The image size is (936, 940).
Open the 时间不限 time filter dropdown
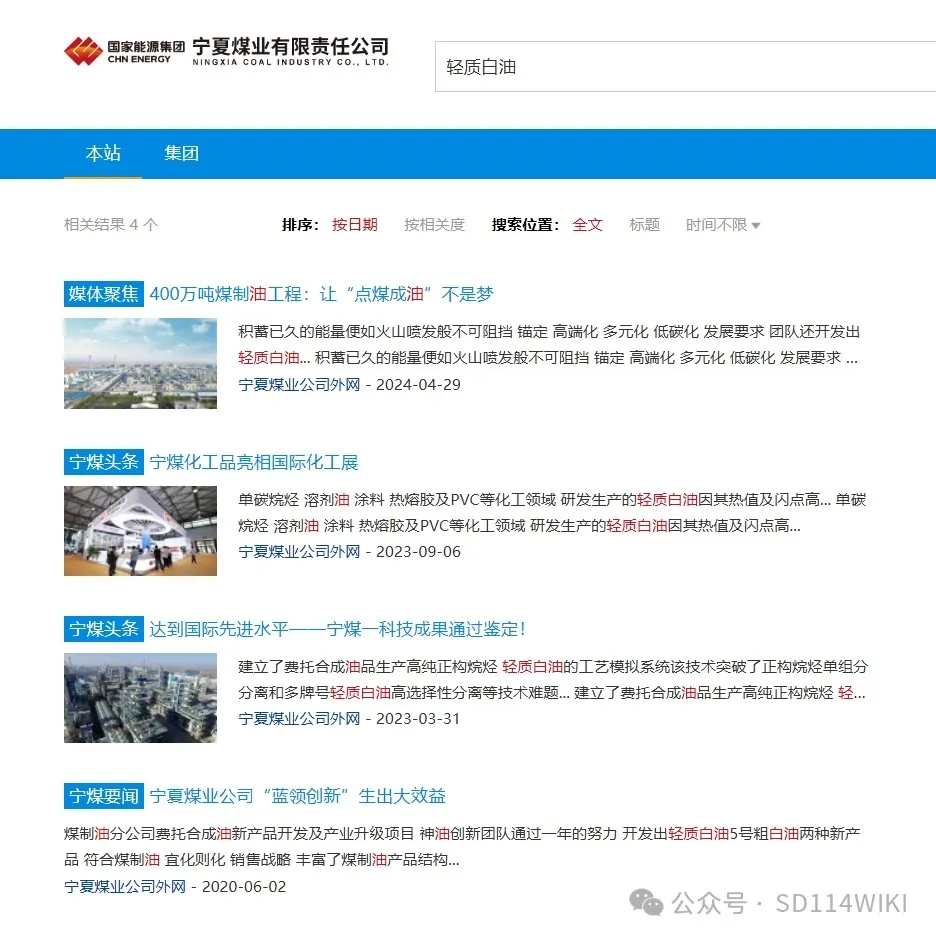click(723, 225)
